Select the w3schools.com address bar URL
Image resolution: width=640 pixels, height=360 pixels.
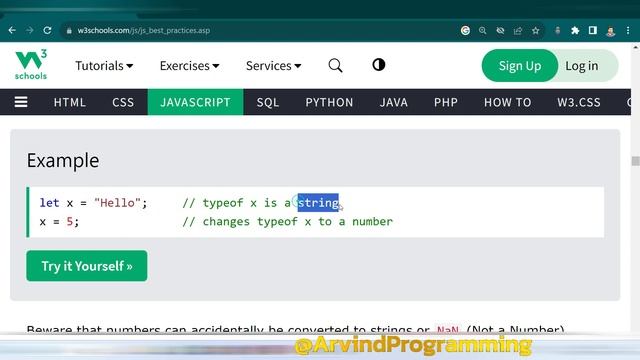click(x=144, y=30)
